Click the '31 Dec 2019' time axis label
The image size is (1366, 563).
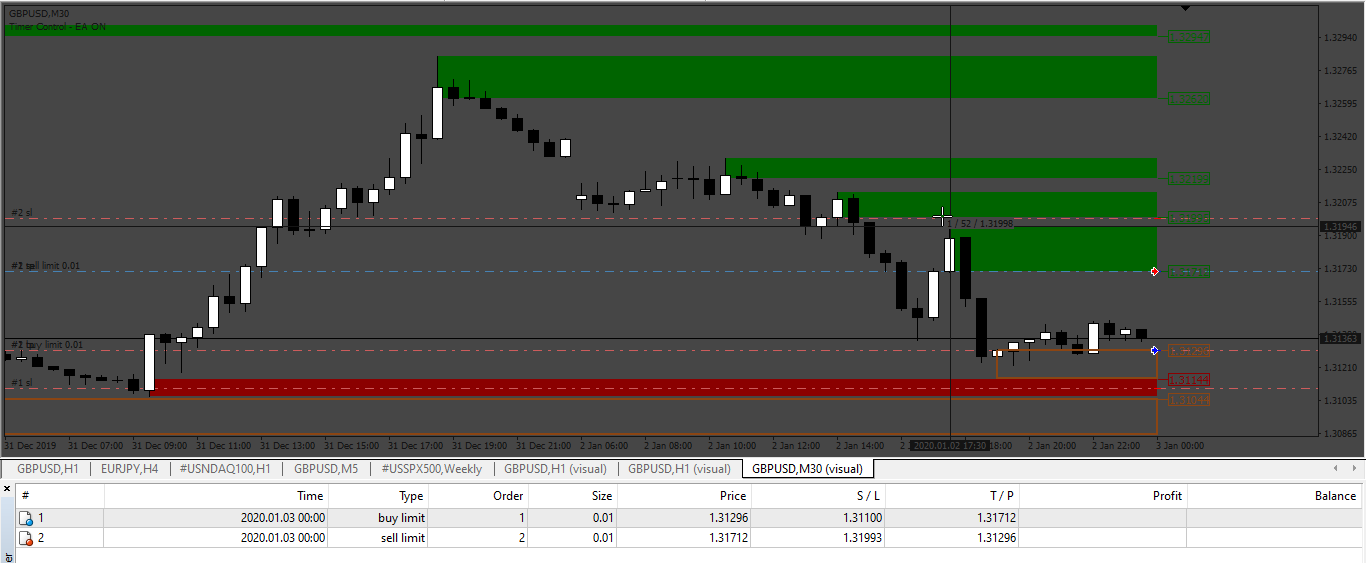[x=30, y=445]
